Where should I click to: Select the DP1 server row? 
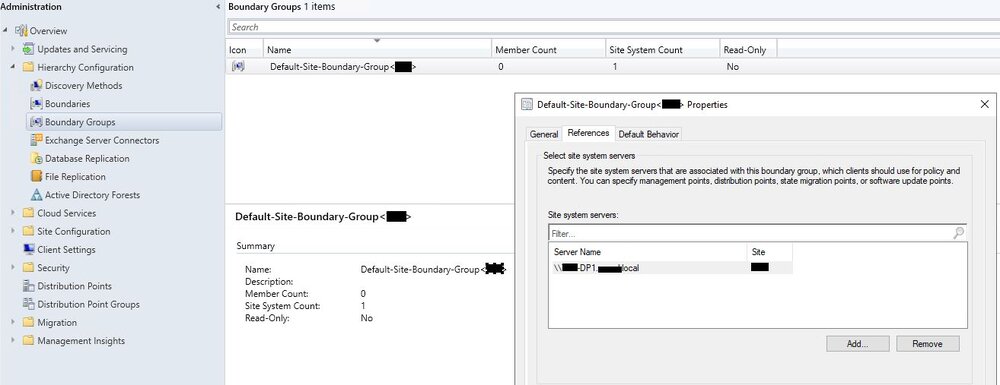pos(670,268)
